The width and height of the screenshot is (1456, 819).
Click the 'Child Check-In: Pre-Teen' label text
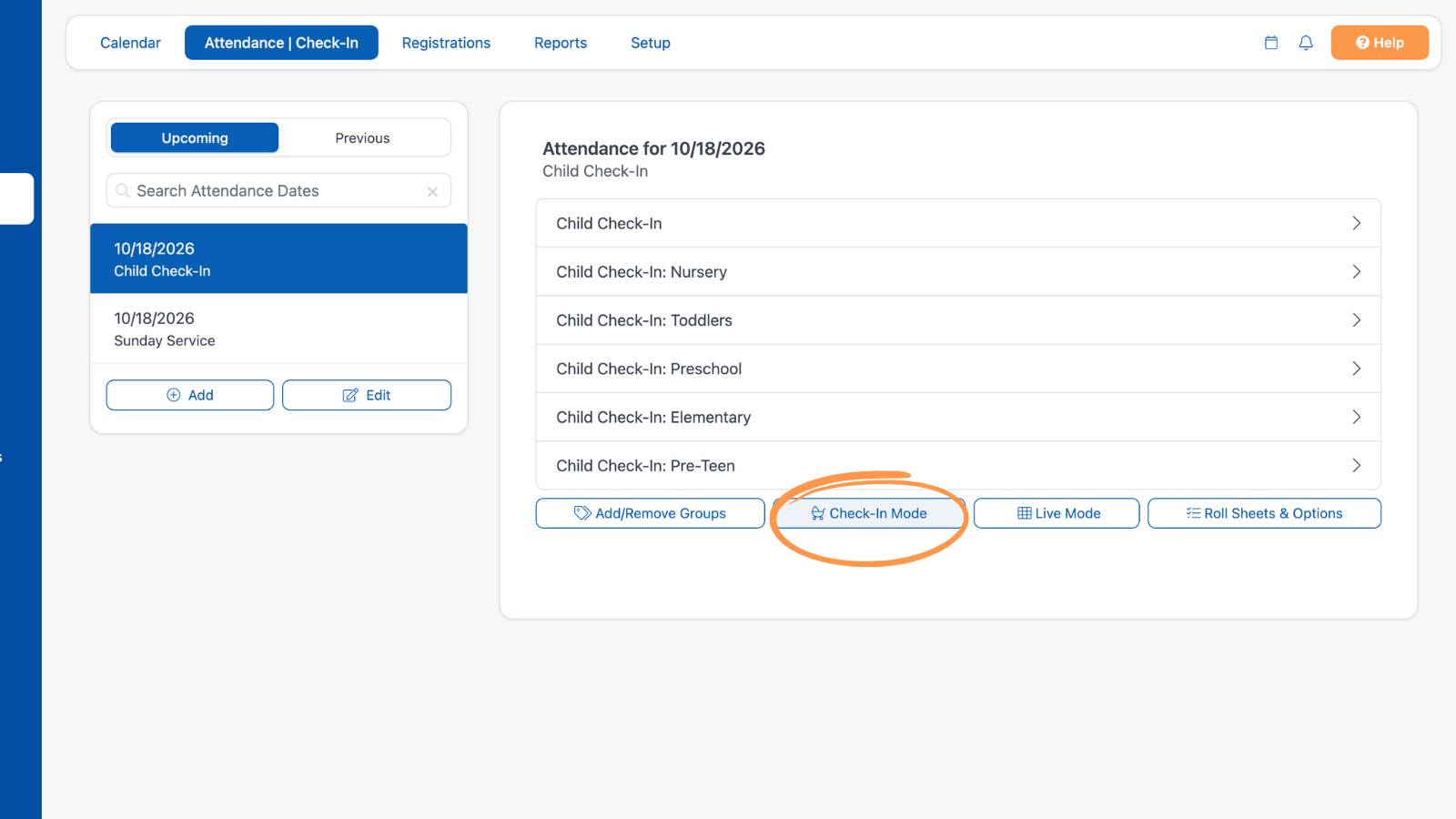pyautogui.click(x=645, y=465)
